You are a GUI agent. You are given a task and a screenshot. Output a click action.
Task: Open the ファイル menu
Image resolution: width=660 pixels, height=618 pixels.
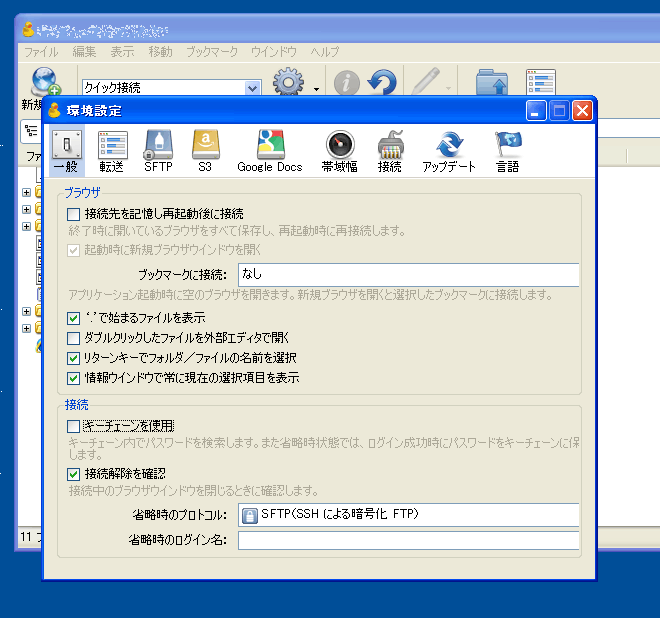(x=41, y=52)
